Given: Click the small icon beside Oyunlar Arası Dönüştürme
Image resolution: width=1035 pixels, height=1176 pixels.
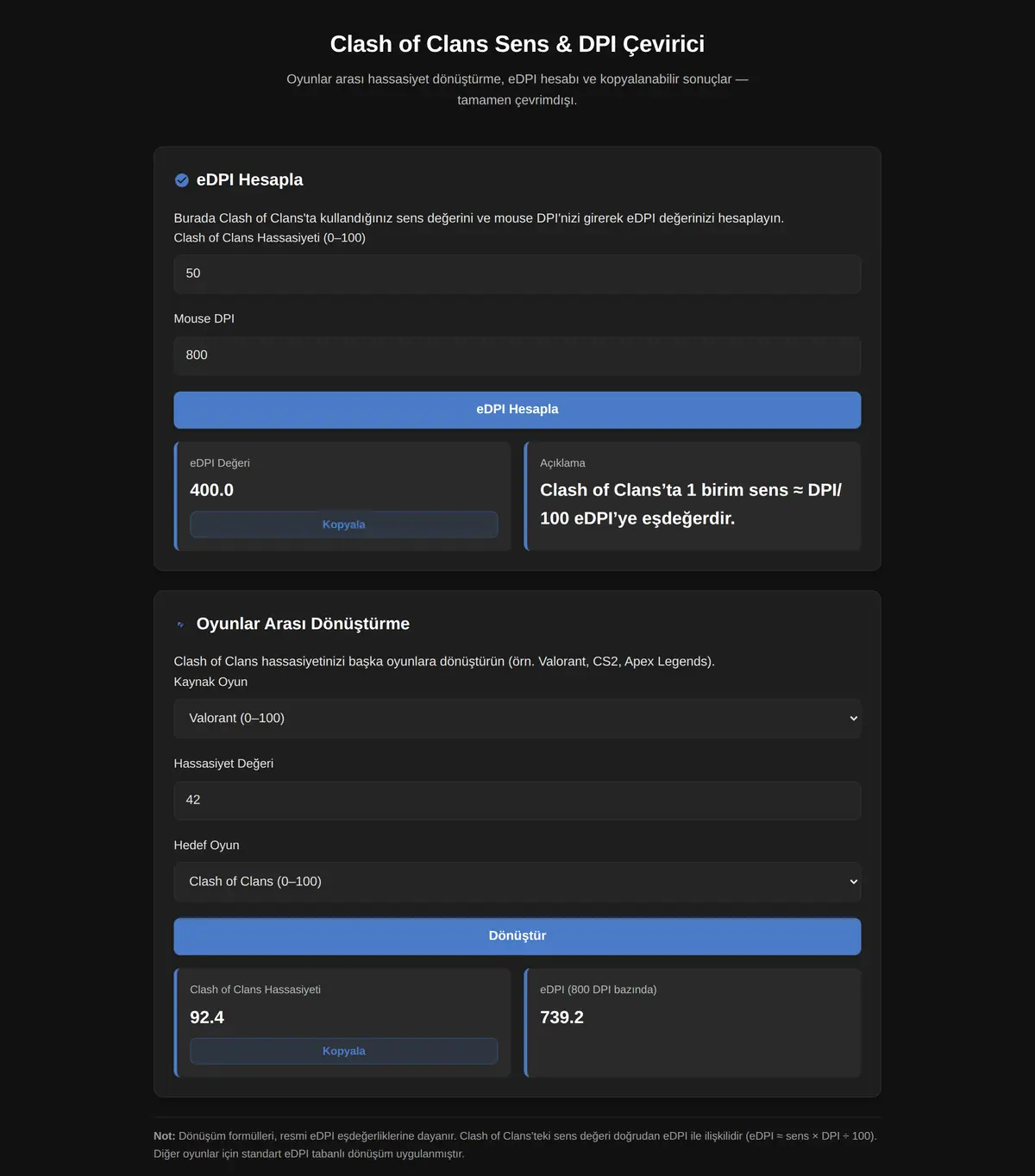Looking at the screenshot, I should [x=180, y=625].
